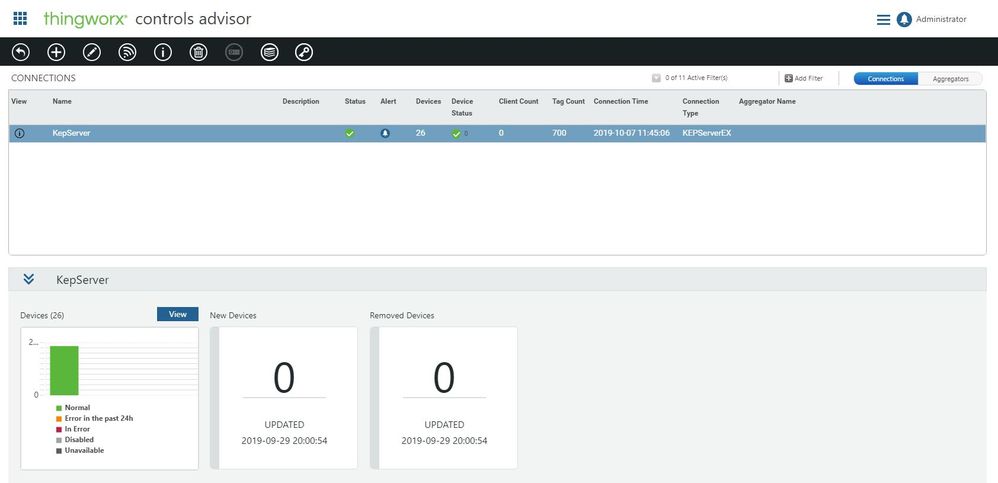Click the red In Error legend swatch
The height and width of the screenshot is (483, 998).
[x=59, y=430]
